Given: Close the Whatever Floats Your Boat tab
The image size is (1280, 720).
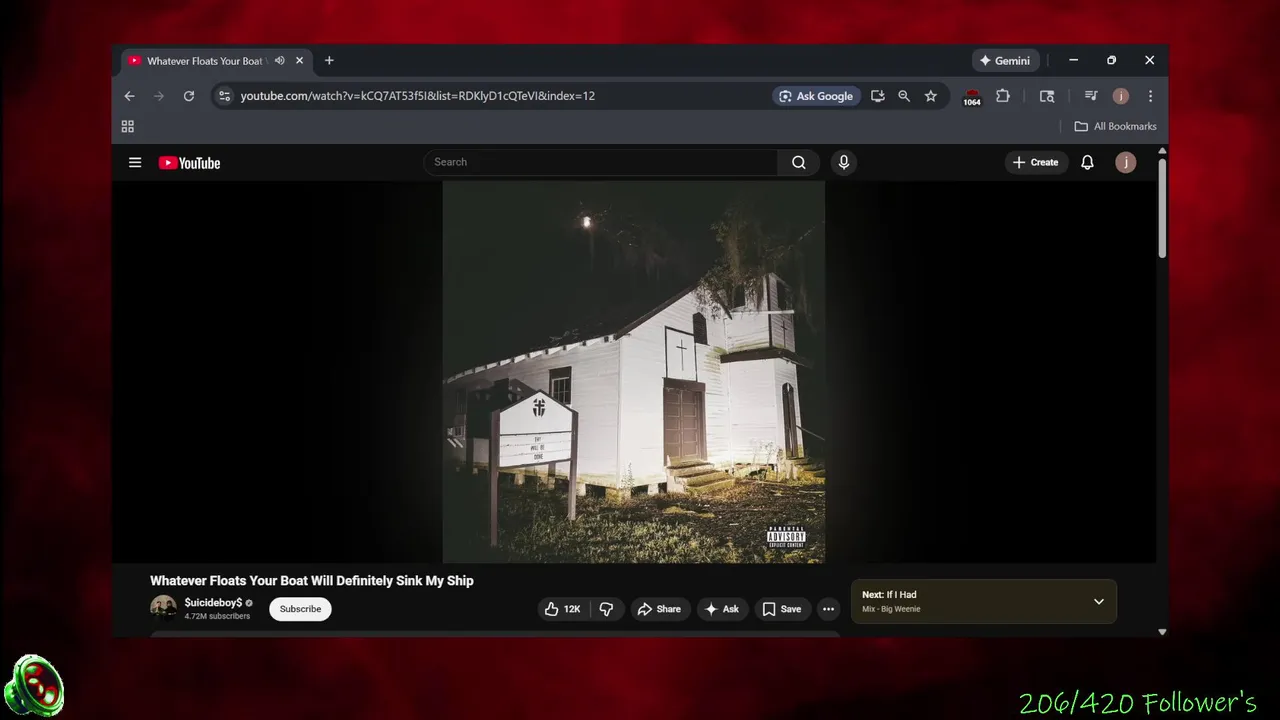Looking at the screenshot, I should (x=299, y=60).
